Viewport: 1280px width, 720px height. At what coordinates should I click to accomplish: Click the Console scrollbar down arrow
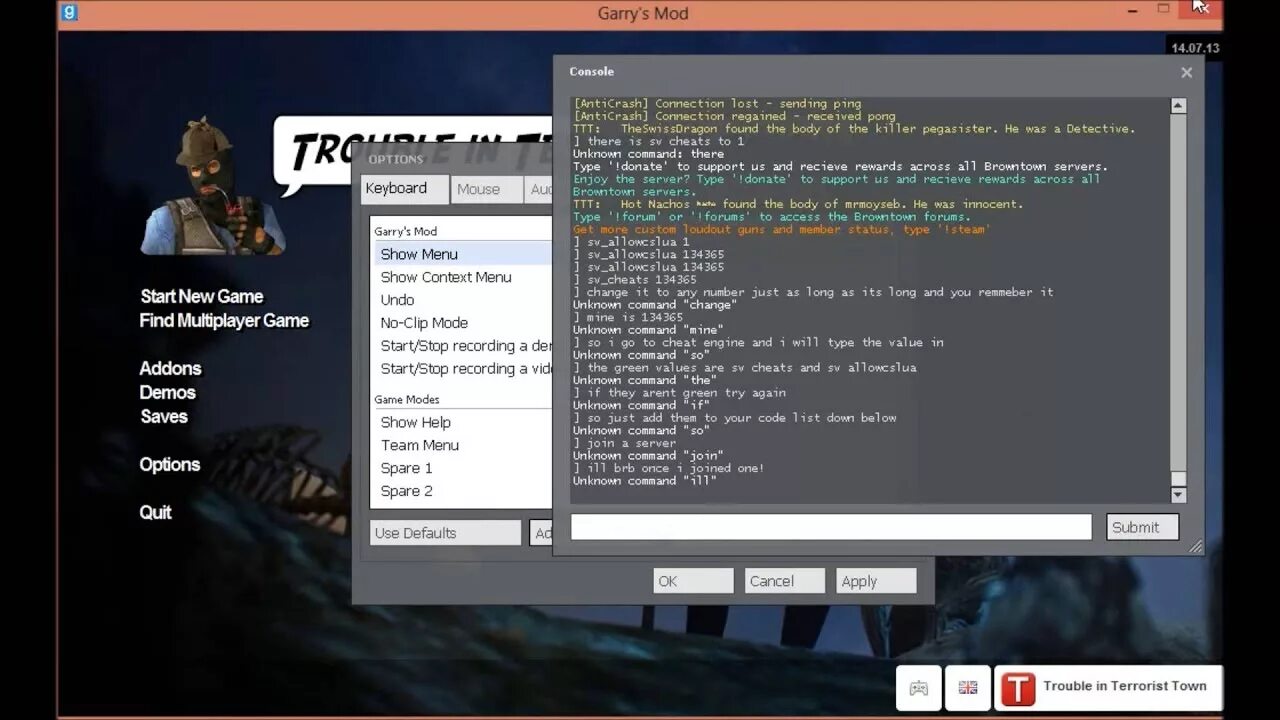pos(1178,494)
